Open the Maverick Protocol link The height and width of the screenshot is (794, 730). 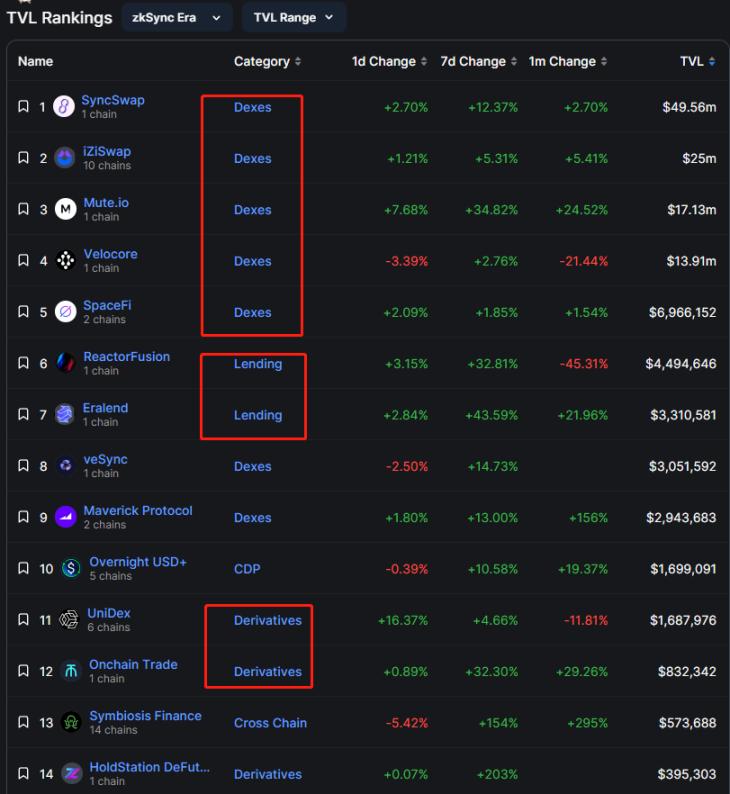pos(138,511)
